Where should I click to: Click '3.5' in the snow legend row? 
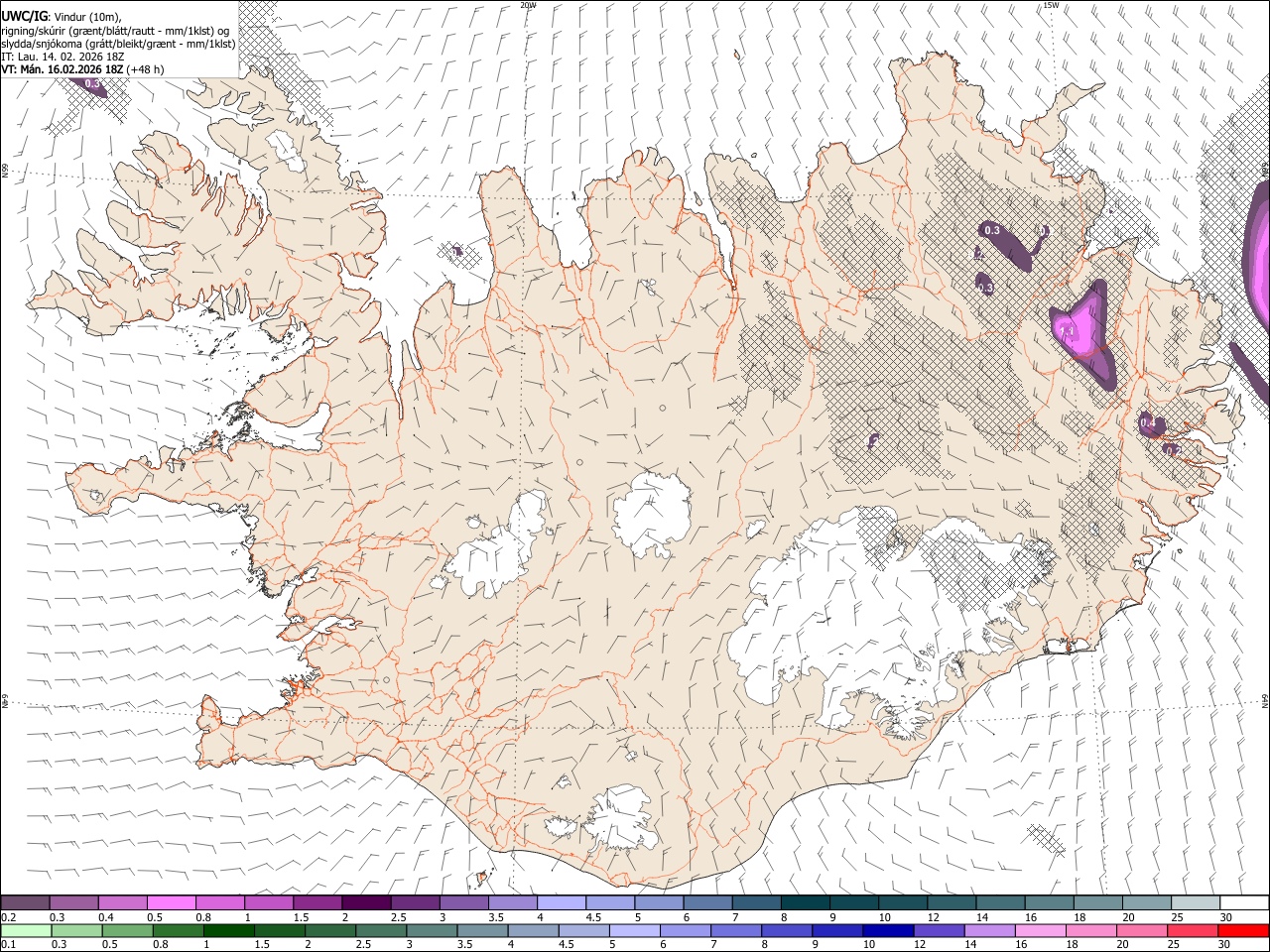(x=496, y=917)
